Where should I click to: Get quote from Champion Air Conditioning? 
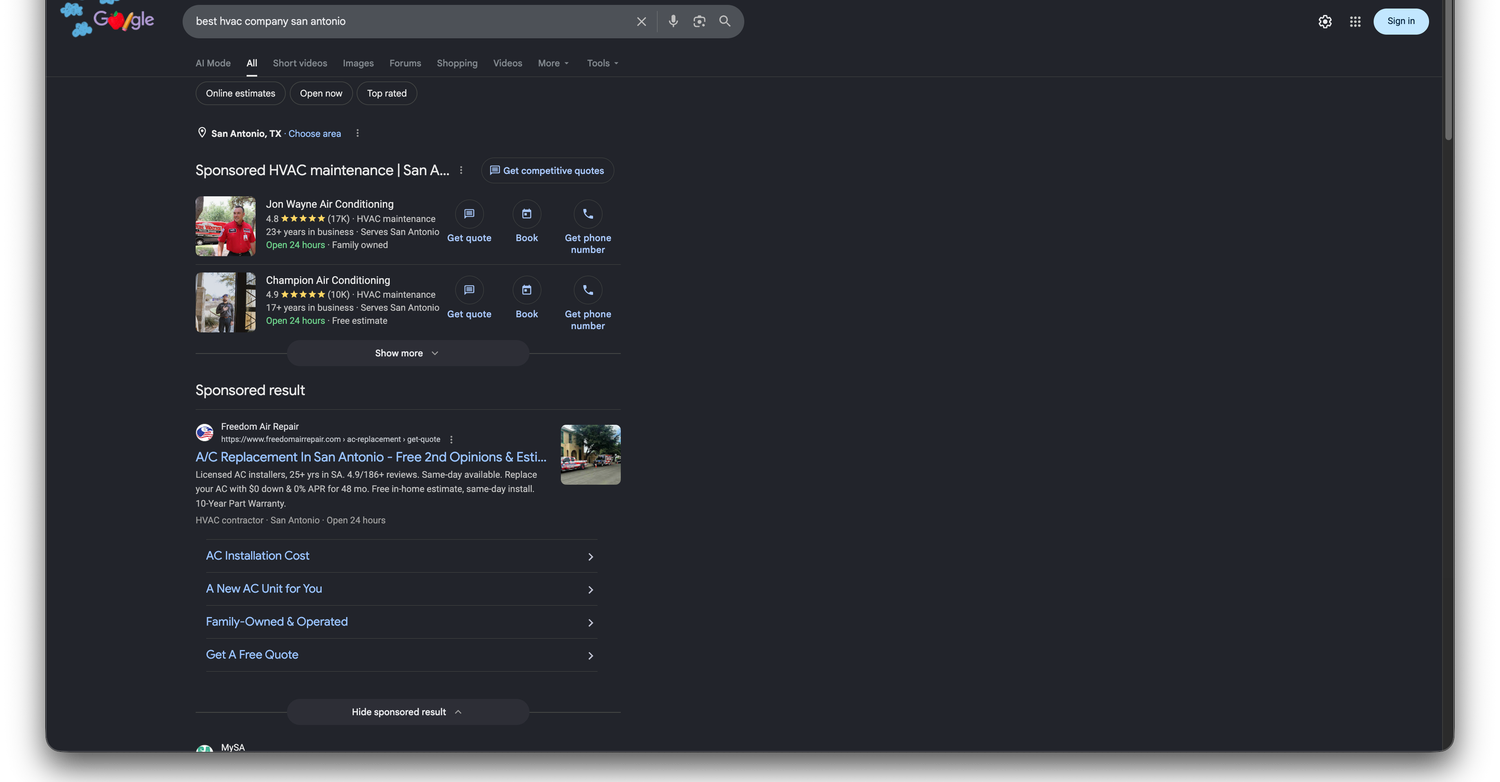(x=469, y=298)
